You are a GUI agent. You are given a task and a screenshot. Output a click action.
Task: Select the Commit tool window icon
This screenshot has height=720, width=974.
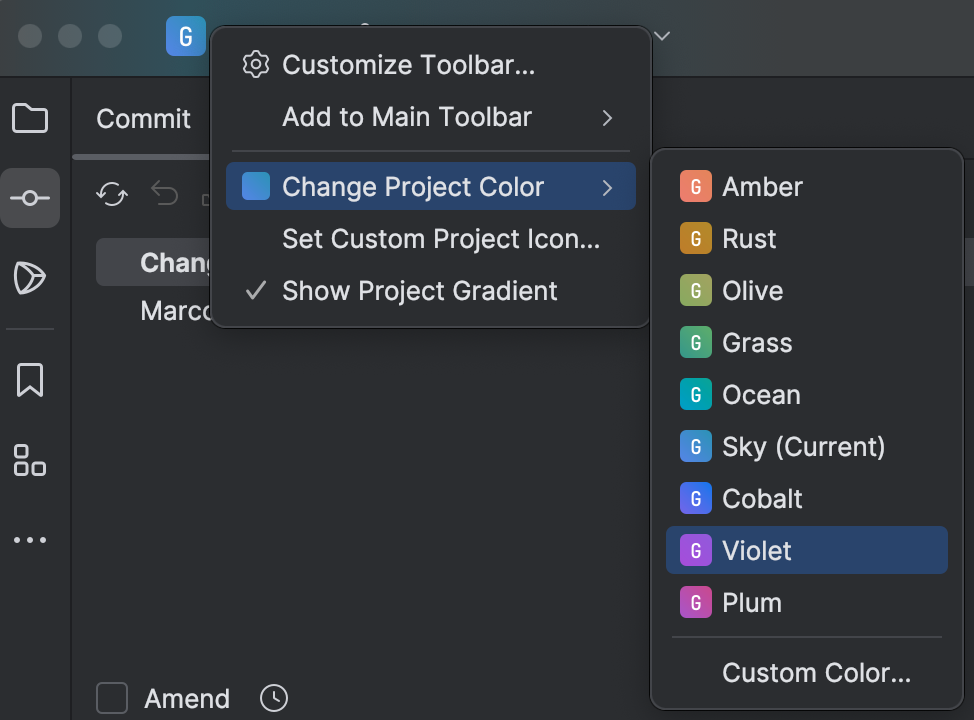[30, 198]
